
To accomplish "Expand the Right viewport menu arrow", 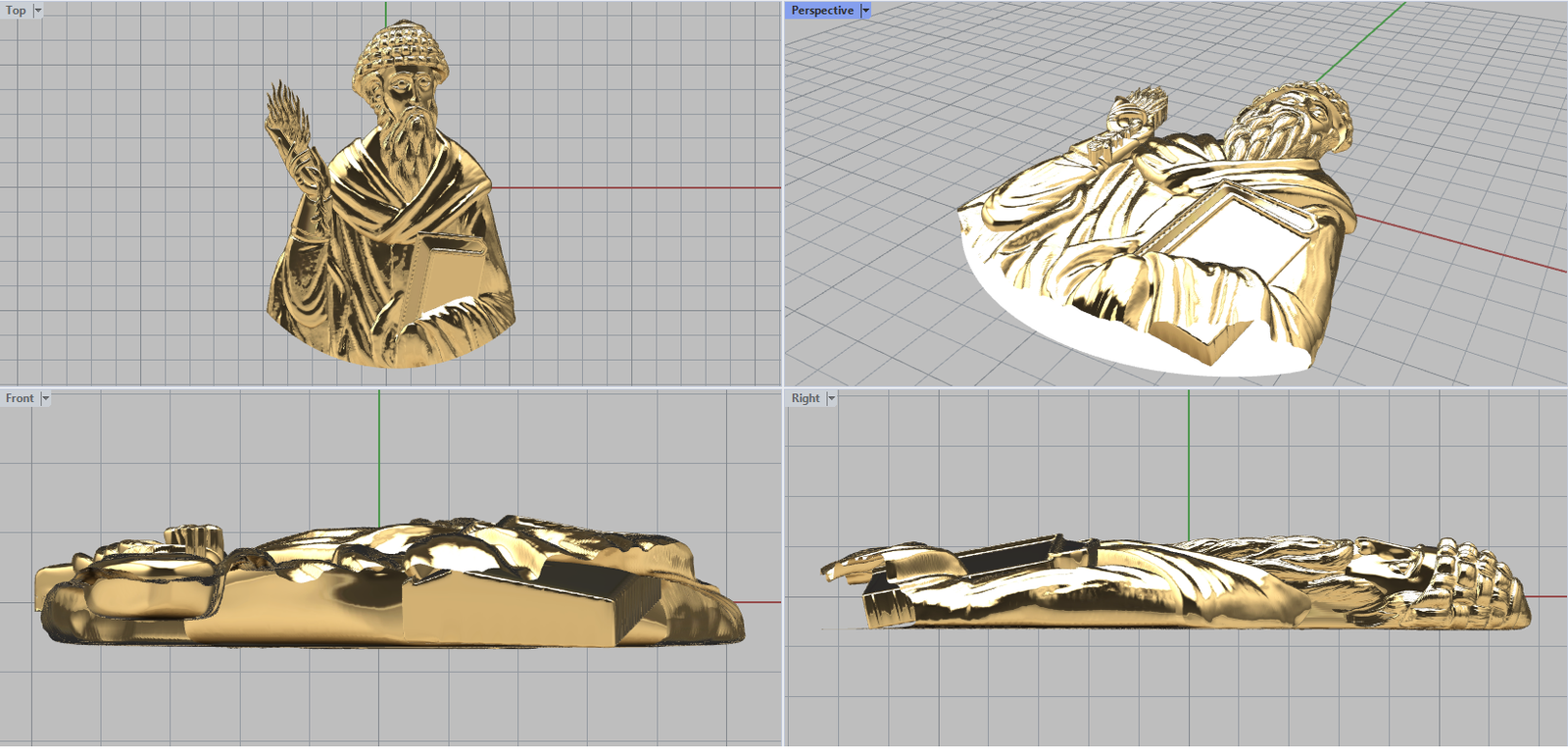I will tap(831, 398).
